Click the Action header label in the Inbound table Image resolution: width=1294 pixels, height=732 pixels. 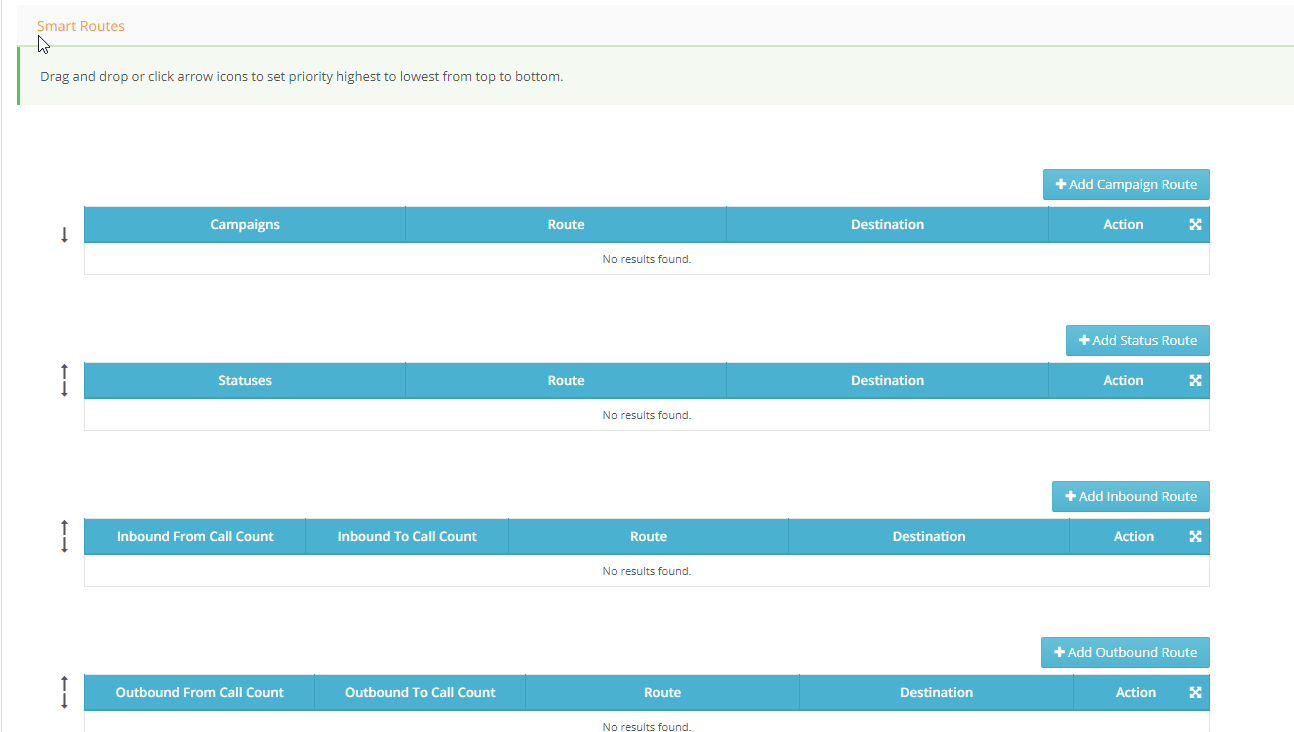(x=1134, y=536)
